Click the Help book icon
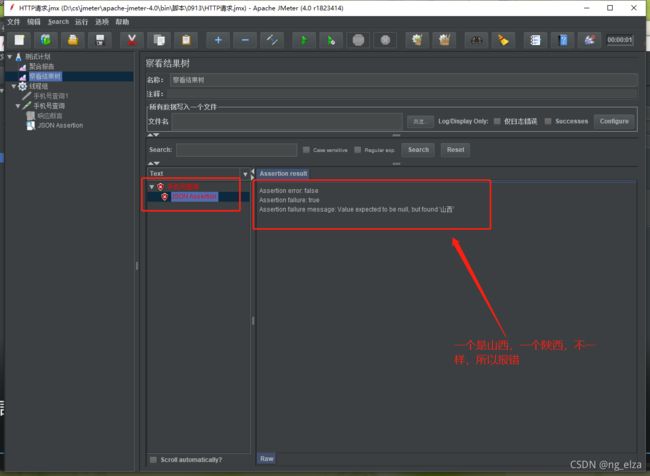The height and width of the screenshot is (476, 650). point(563,40)
